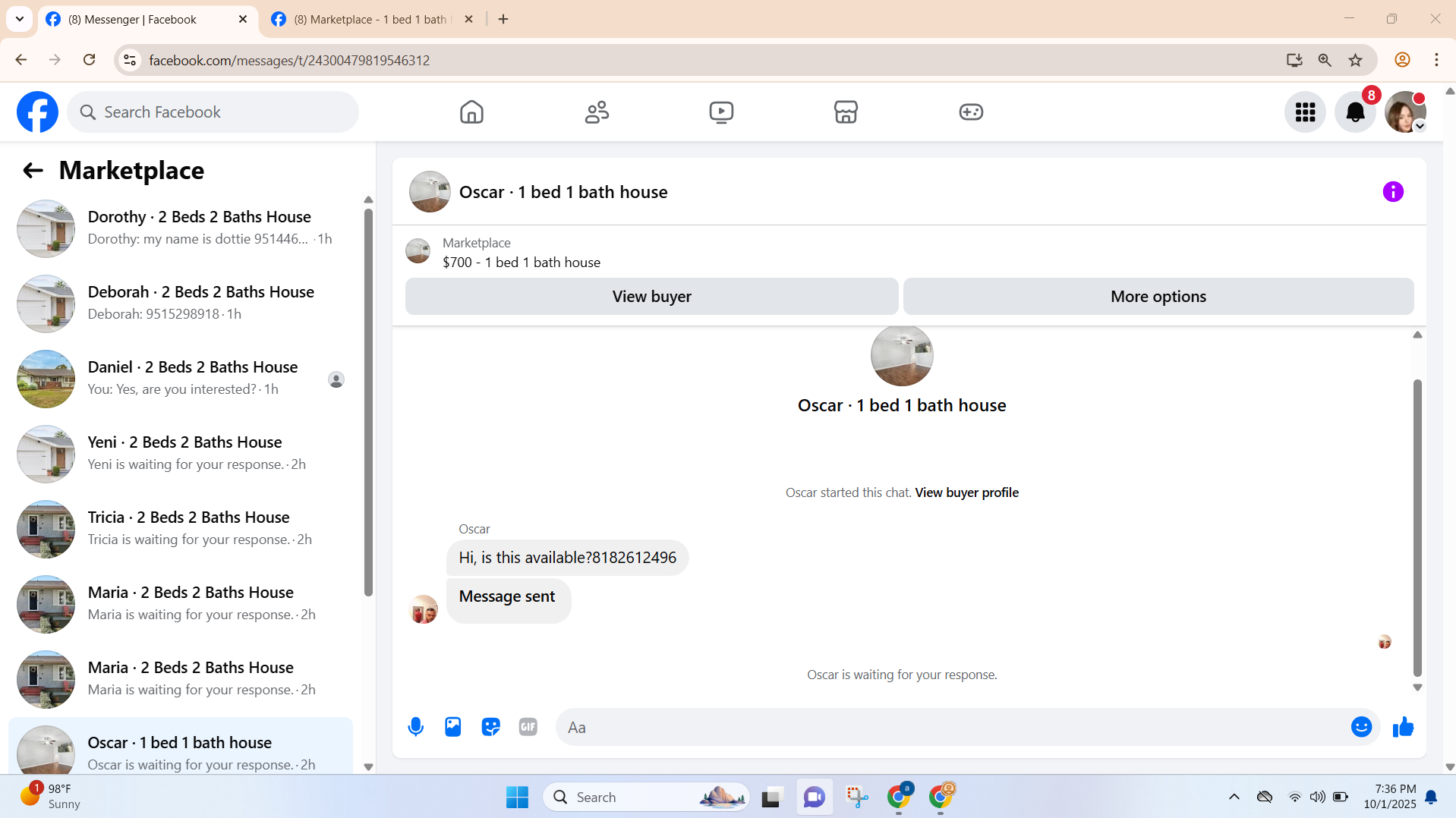Click the Daniel chat seen-status avatar icon

coord(336,379)
